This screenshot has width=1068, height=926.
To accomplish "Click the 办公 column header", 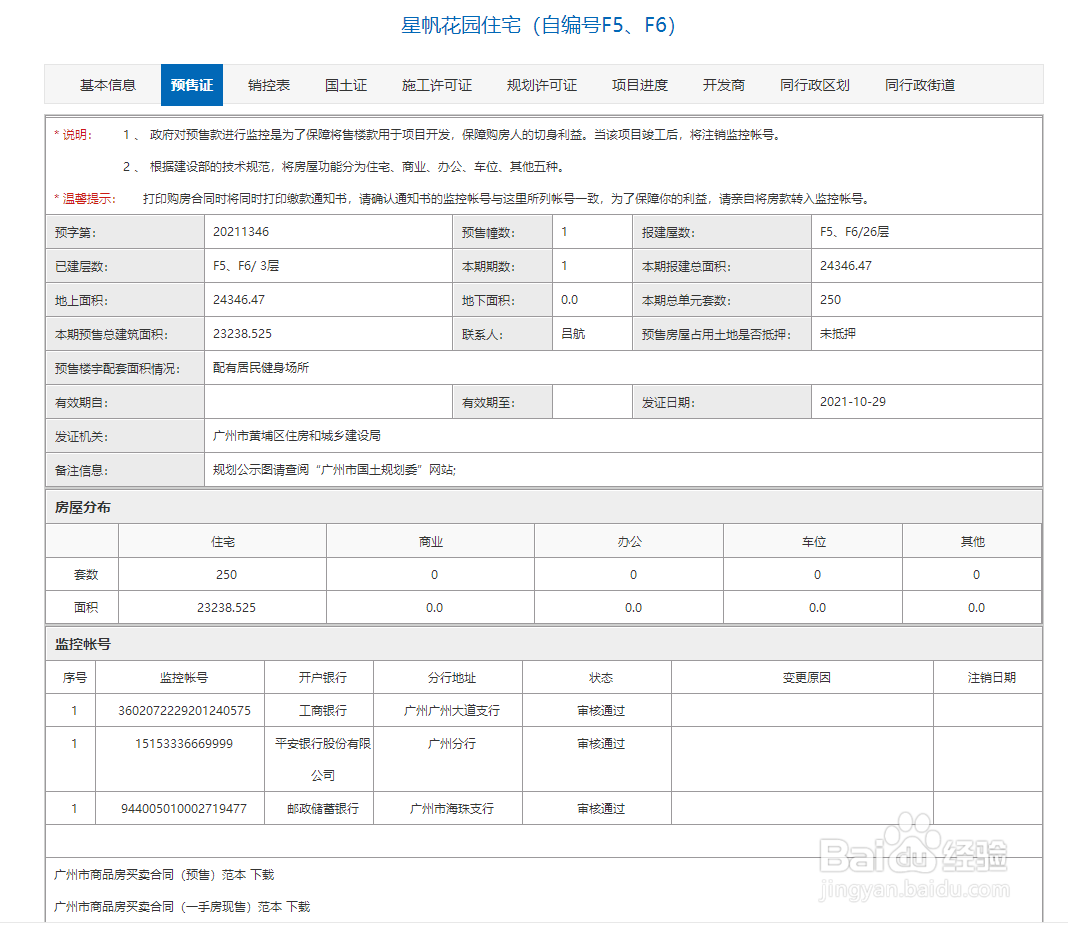I will pos(629,541).
